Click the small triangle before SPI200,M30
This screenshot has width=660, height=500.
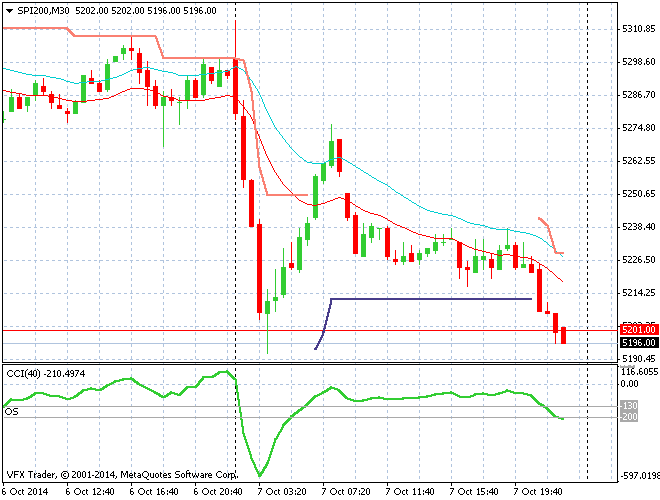(9, 8)
